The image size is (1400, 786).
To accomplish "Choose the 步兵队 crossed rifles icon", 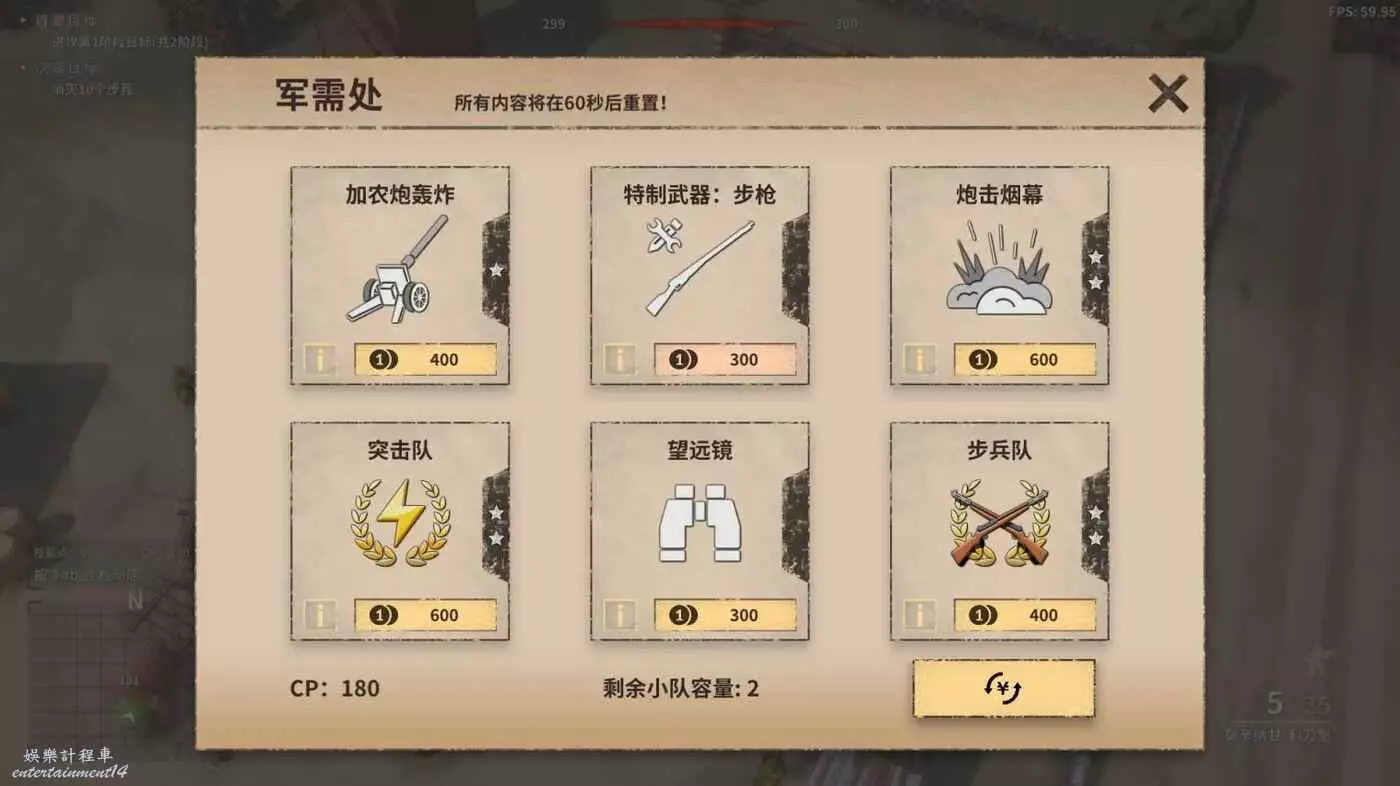I will (999, 525).
